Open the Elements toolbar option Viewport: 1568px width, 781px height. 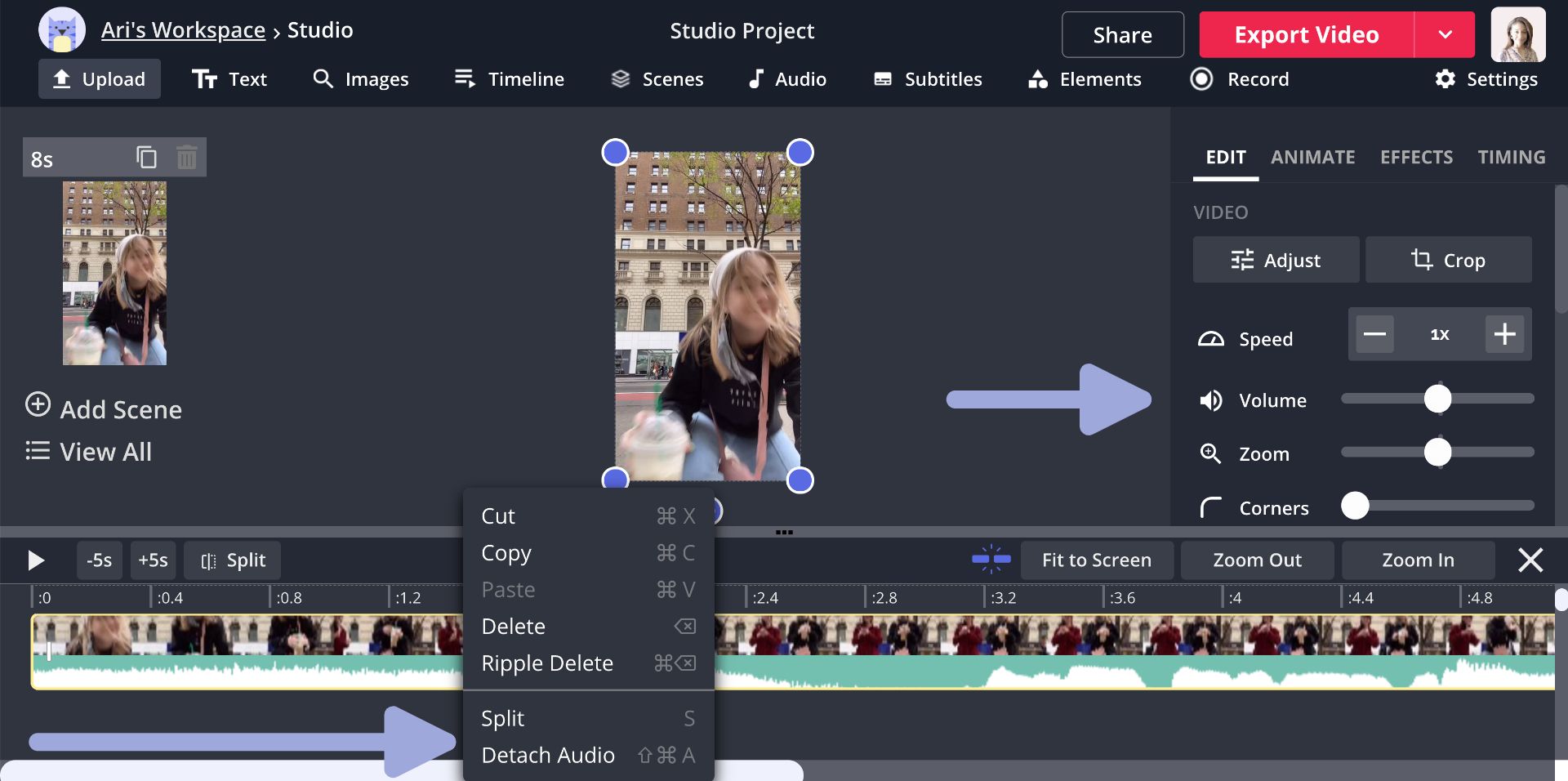[1085, 79]
